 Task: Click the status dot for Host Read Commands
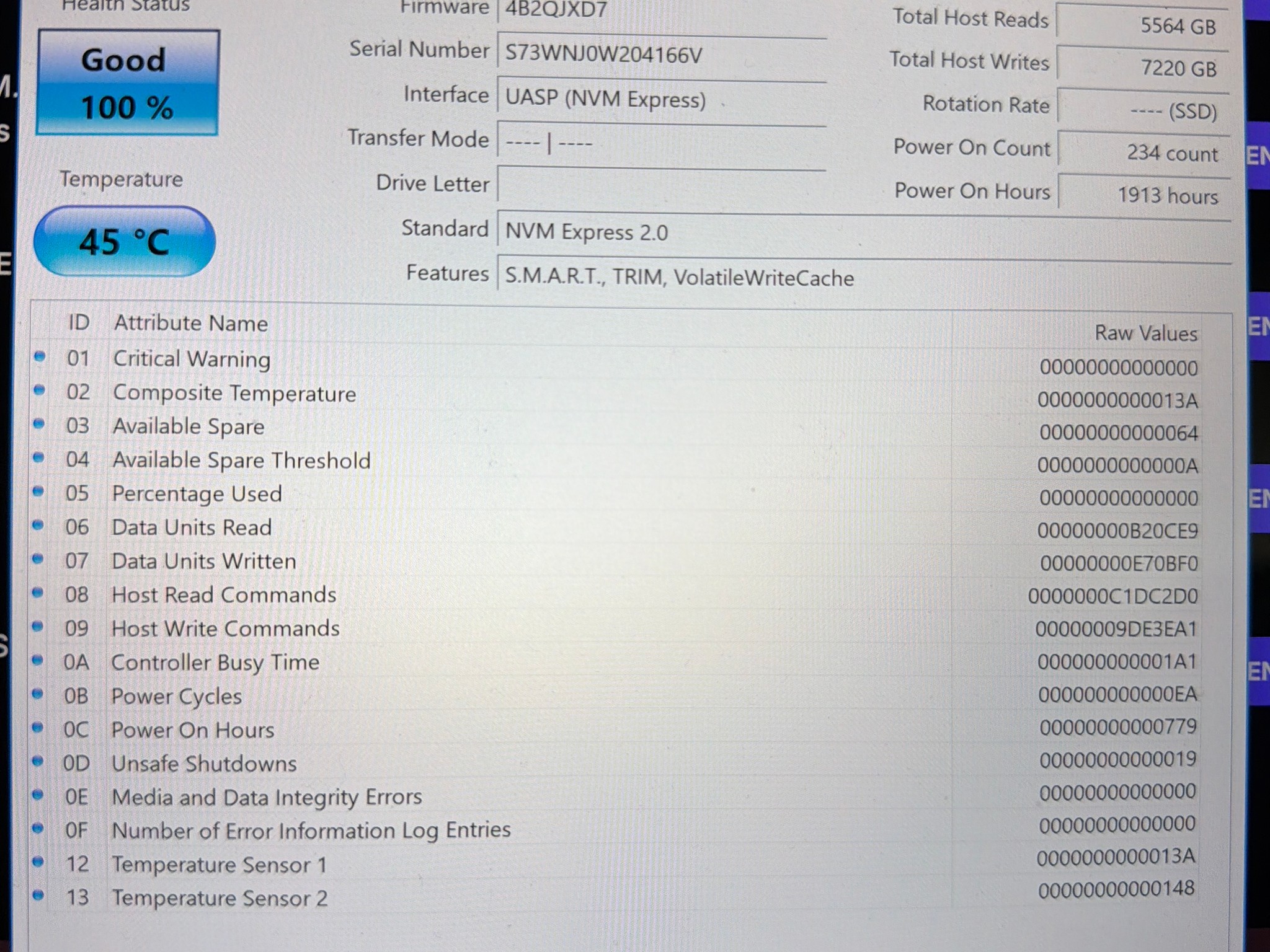[x=38, y=593]
